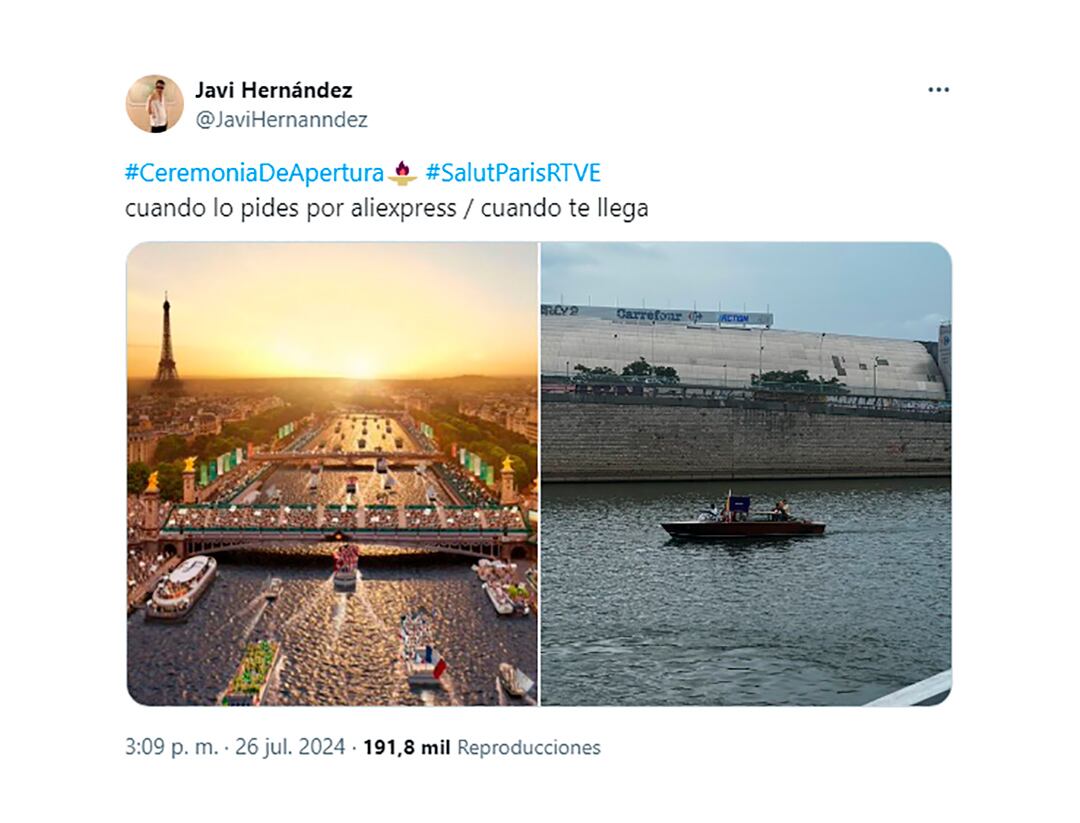
Task: Click the Reproducciones label
Action: (528, 747)
